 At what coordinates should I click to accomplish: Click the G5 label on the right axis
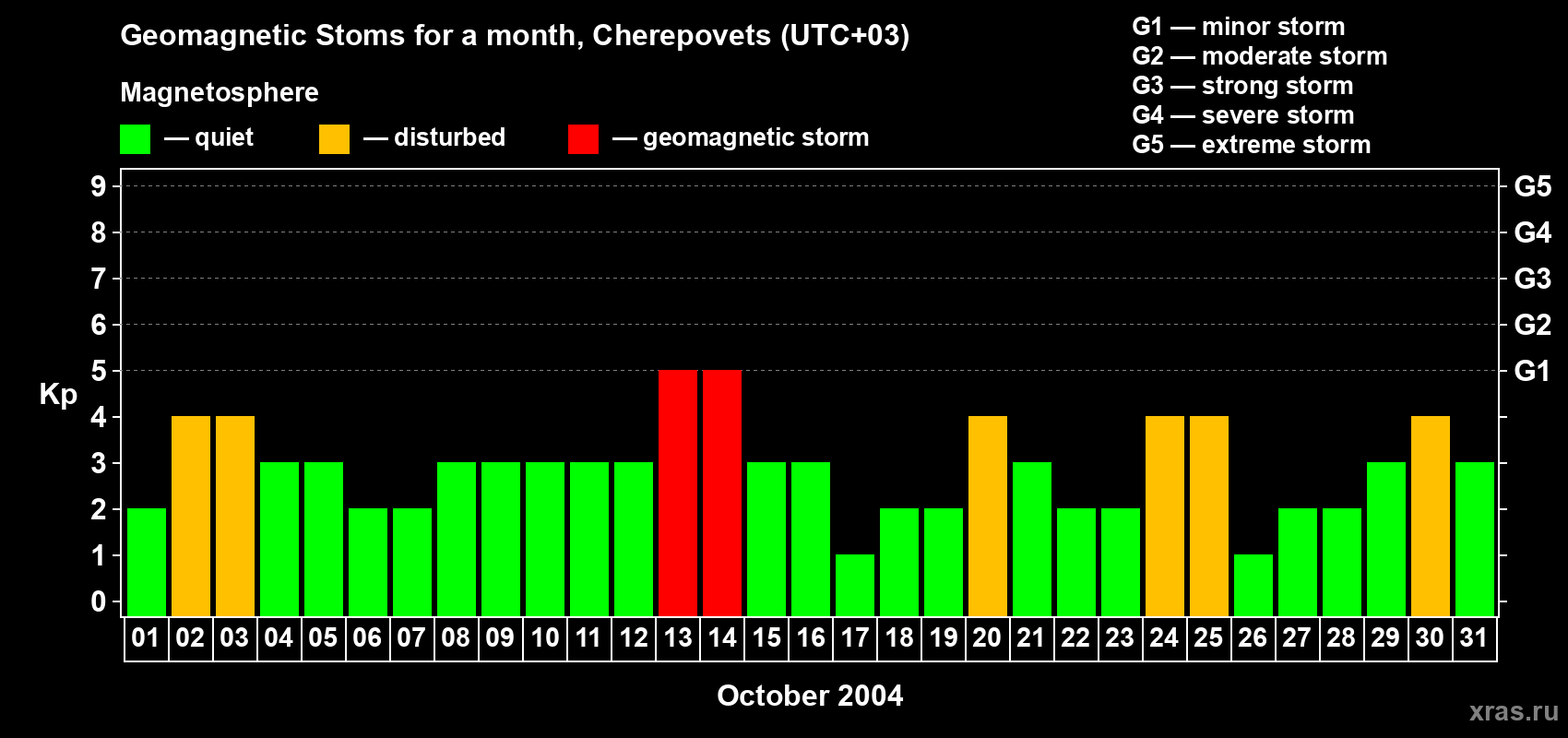(1532, 186)
